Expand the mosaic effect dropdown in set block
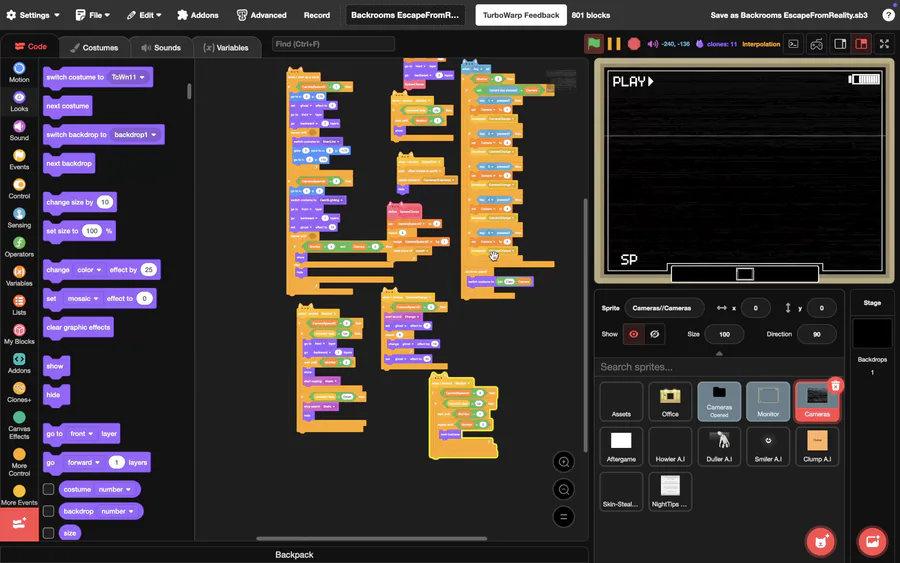Screen dimensions: 900x563 83,298
